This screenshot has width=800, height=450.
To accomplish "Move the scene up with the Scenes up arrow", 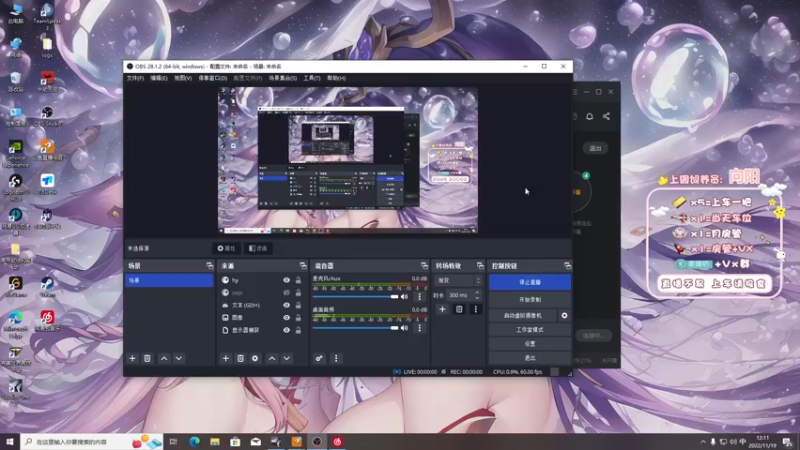I will click(164, 359).
